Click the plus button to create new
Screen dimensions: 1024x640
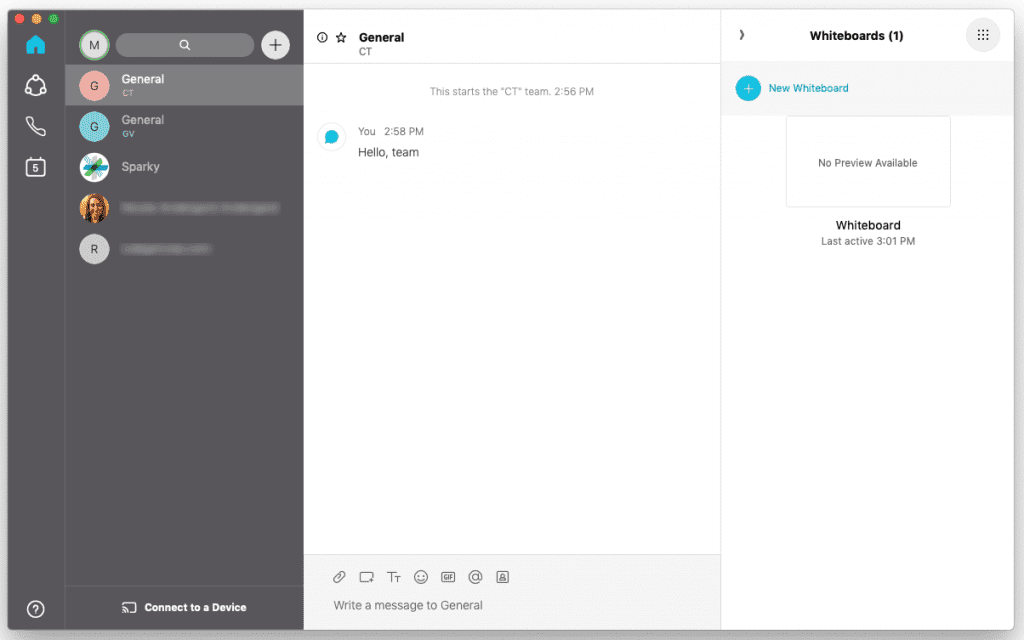(275, 45)
